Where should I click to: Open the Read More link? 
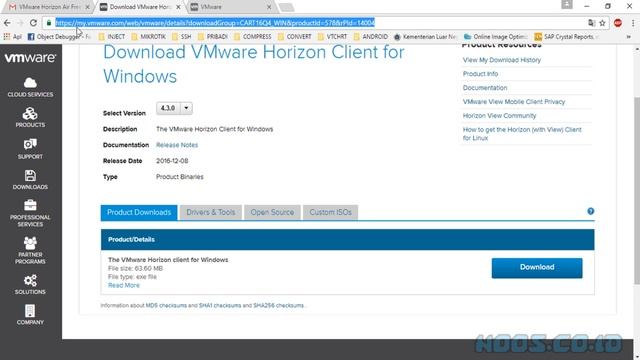pyautogui.click(x=124, y=285)
